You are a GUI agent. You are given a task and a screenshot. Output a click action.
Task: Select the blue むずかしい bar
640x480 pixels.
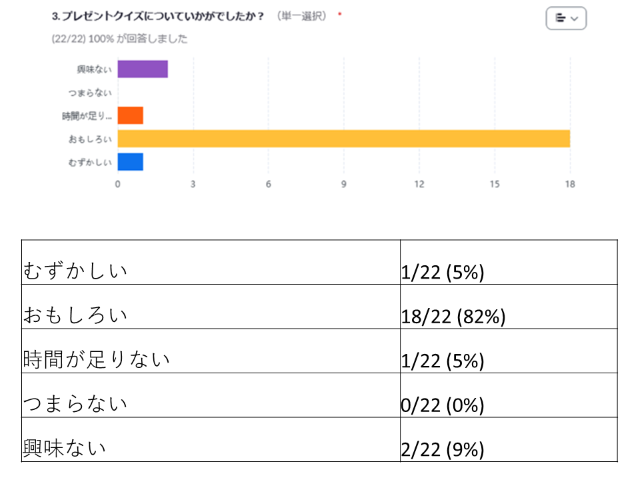(x=130, y=162)
